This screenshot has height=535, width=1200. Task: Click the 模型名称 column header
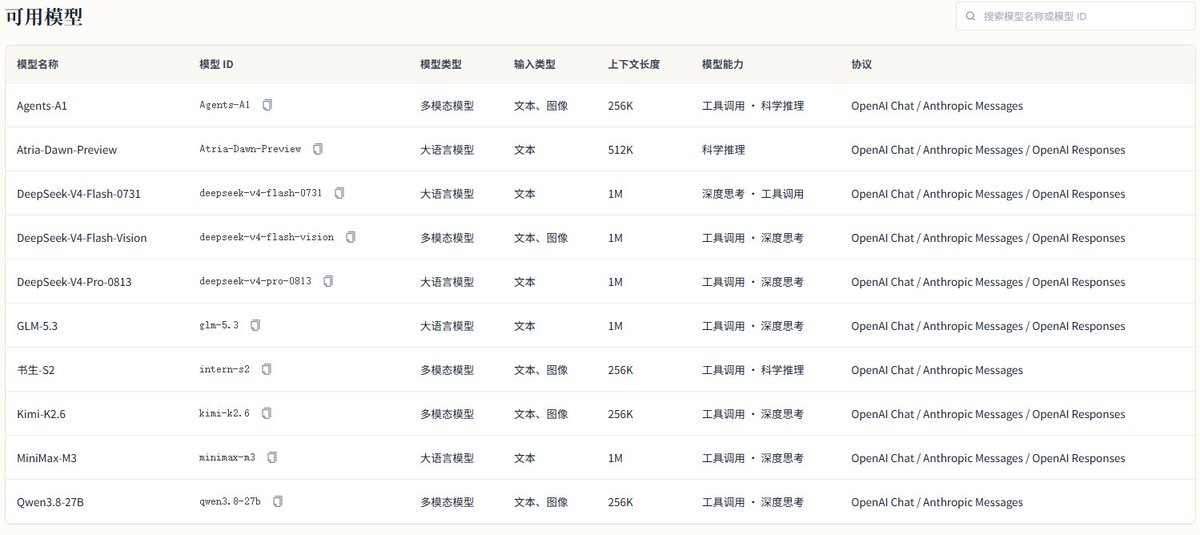(38, 64)
